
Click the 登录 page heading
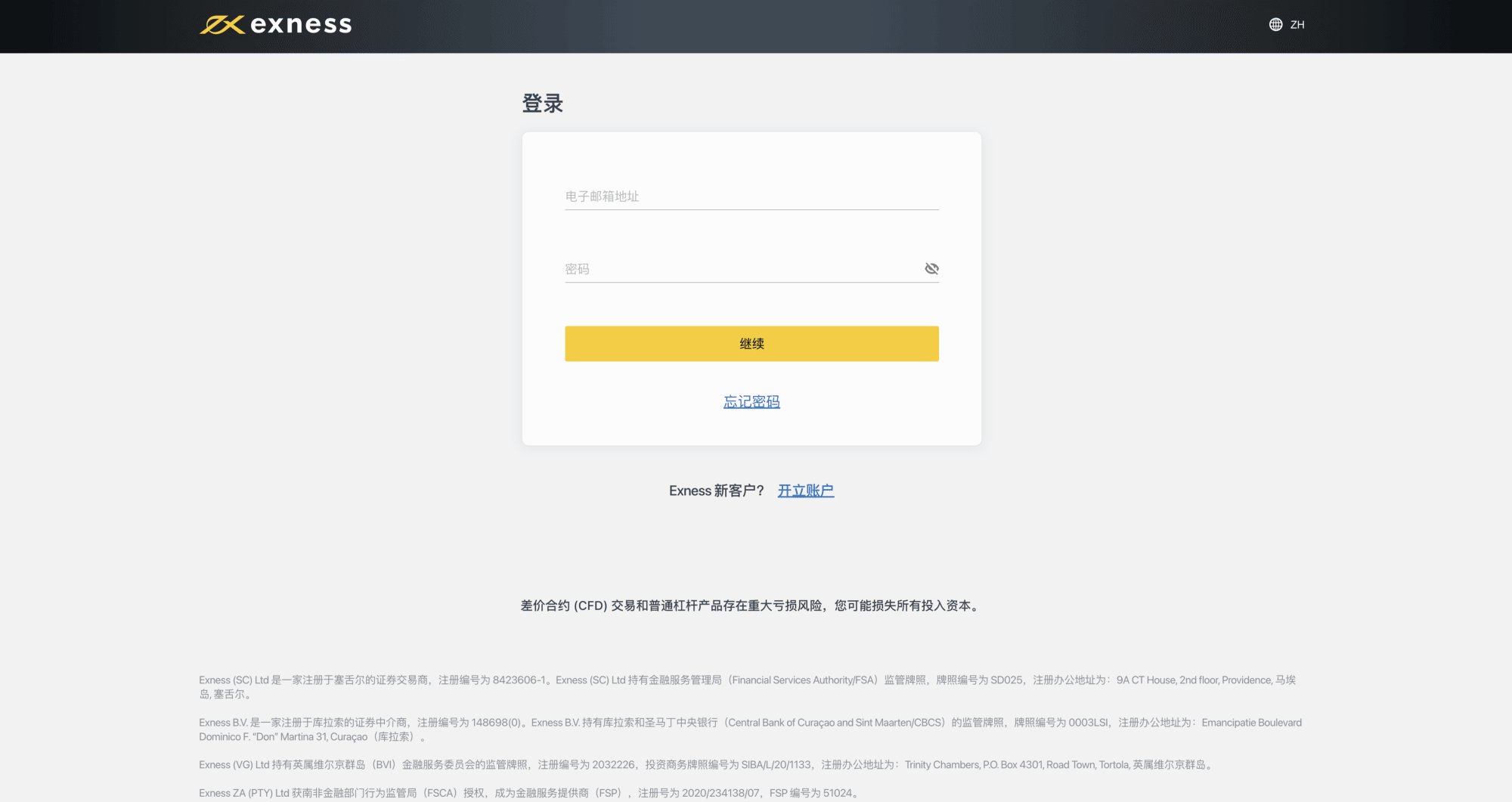[x=543, y=104]
